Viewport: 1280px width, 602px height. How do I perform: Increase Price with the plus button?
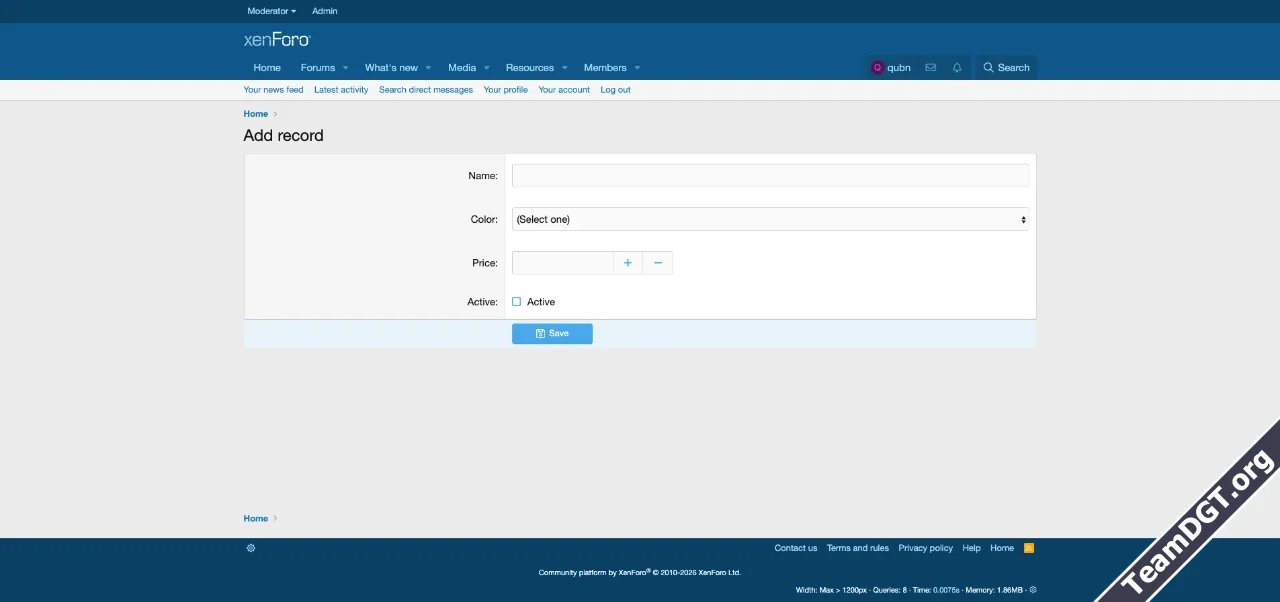click(x=628, y=263)
